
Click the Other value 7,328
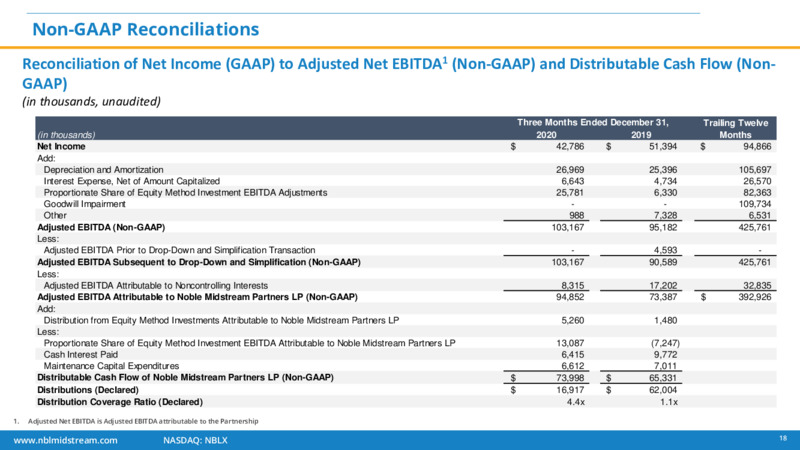coord(665,215)
